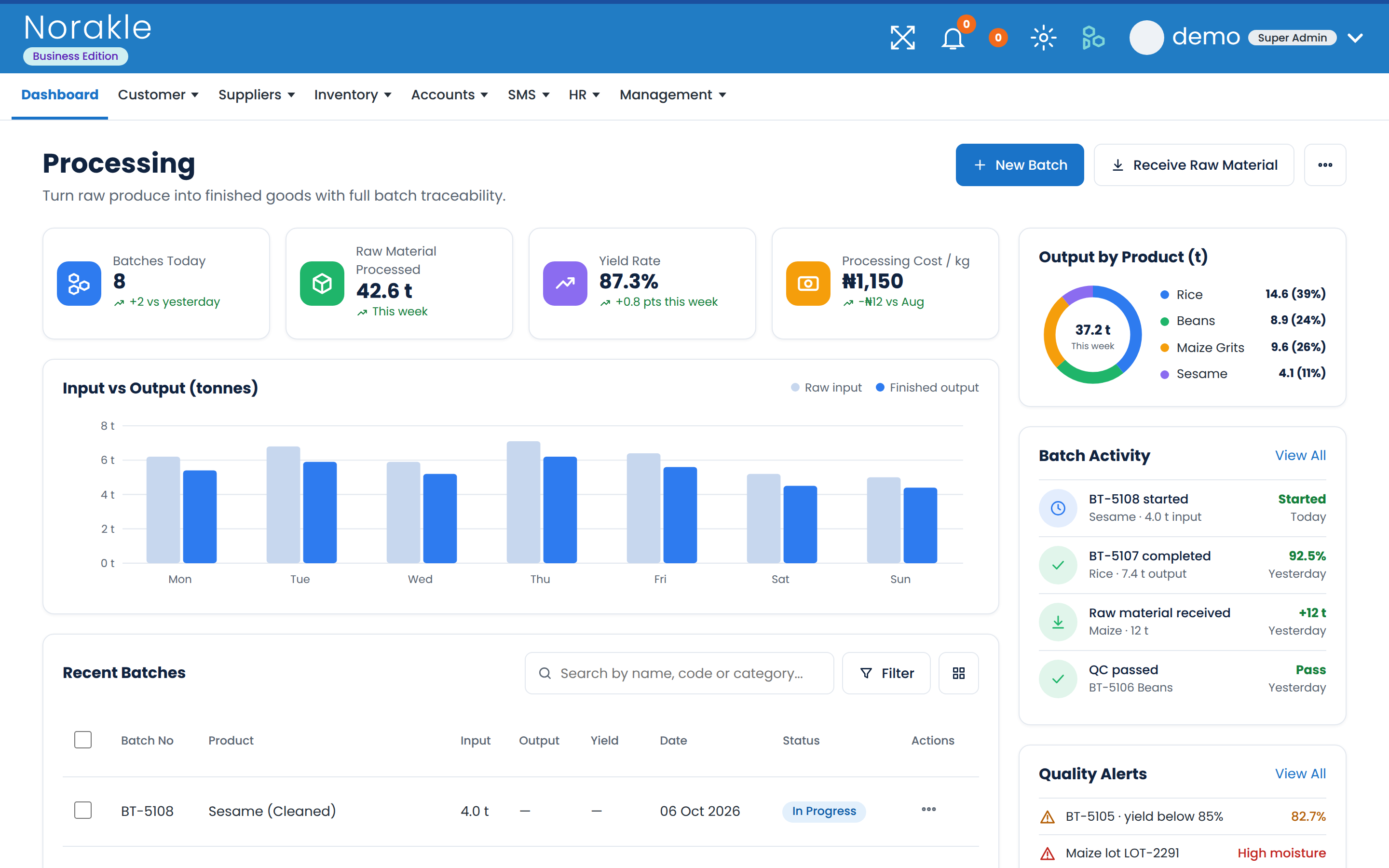Click the Maize Grits orange legend dot
Screen dimensions: 1389x868
coord(1165,347)
